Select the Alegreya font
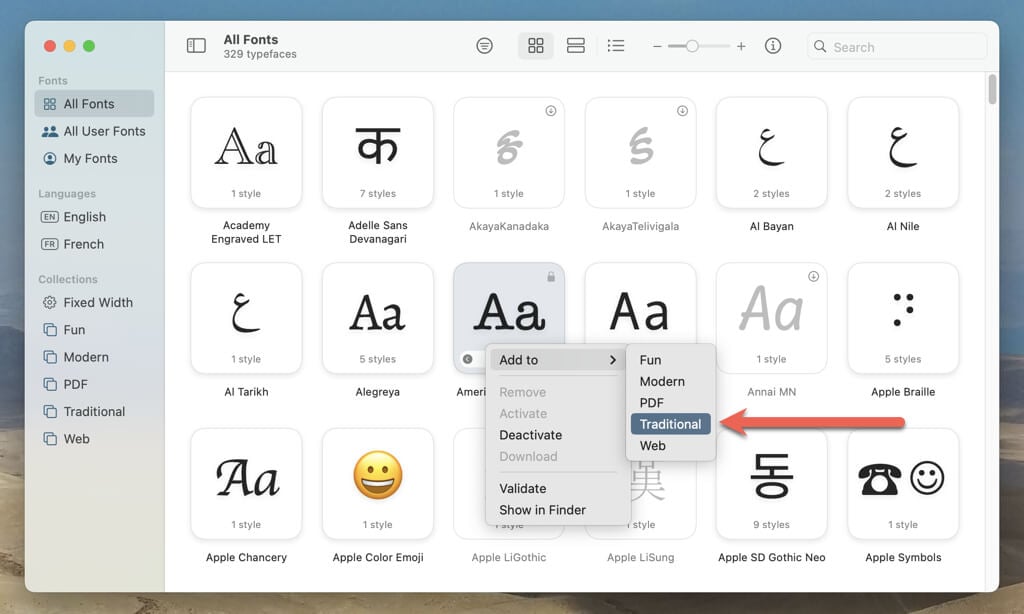 click(x=377, y=318)
